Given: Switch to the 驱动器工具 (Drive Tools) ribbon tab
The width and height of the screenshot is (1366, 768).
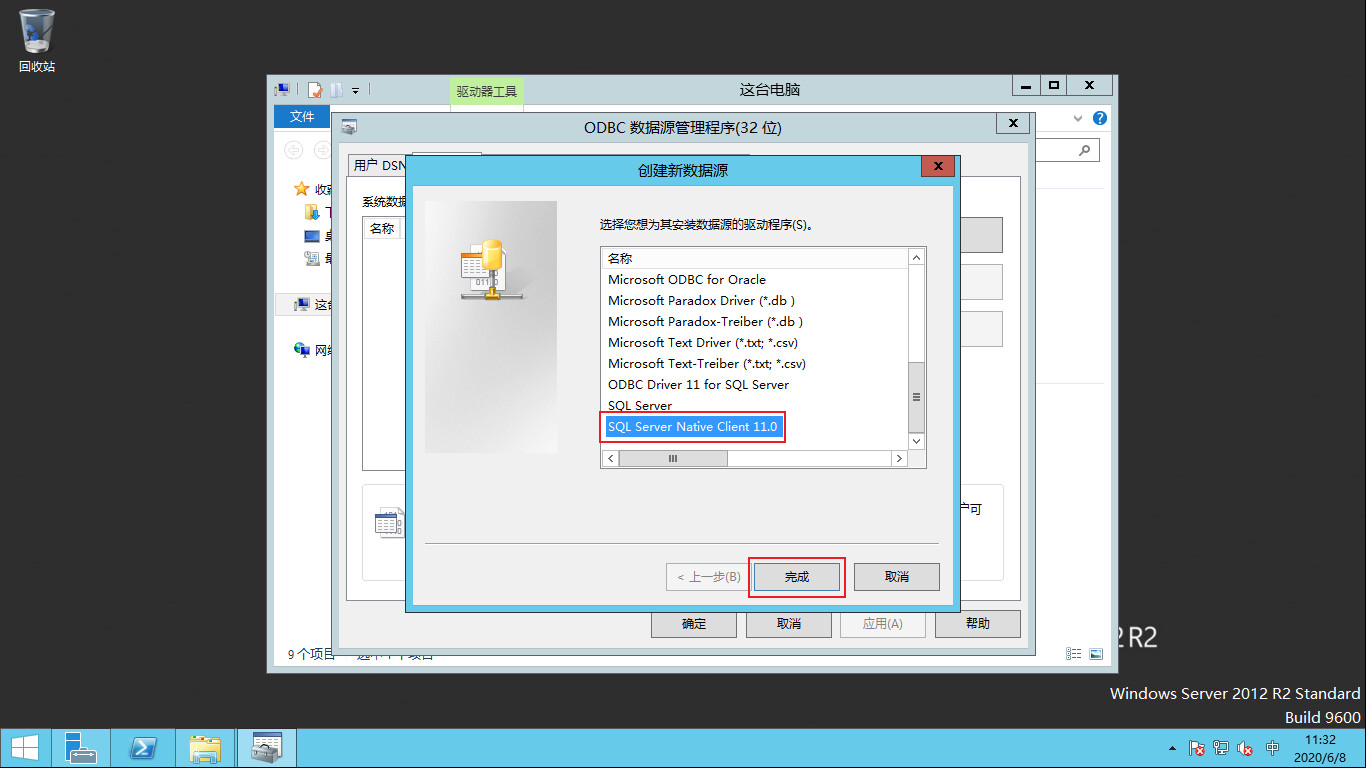Looking at the screenshot, I should 486,90.
